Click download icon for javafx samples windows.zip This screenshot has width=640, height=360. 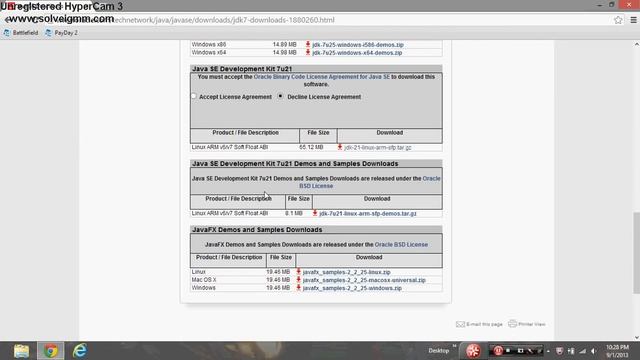[x=298, y=288]
